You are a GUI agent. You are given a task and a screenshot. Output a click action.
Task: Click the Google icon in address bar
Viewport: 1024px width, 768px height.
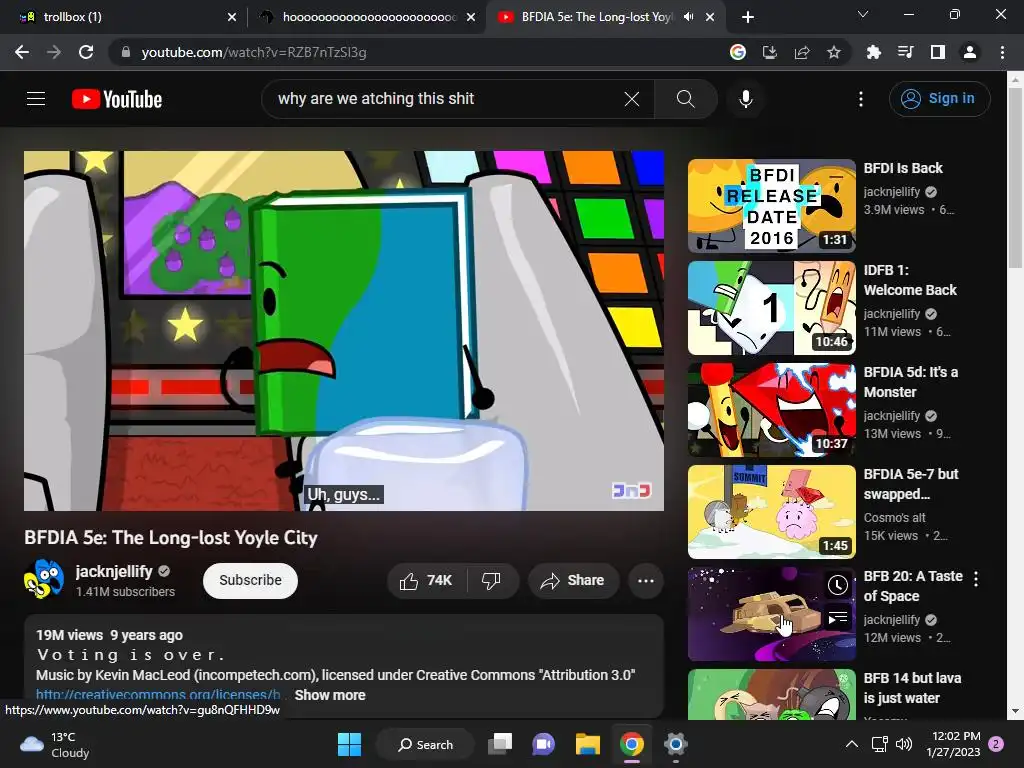(738, 52)
